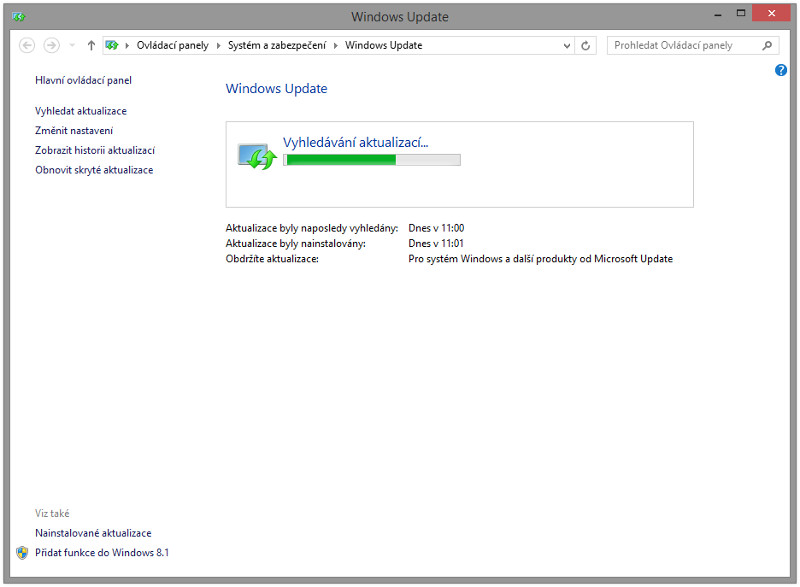Open the address bar history dropdown
The width and height of the screenshot is (800, 587).
click(x=567, y=45)
